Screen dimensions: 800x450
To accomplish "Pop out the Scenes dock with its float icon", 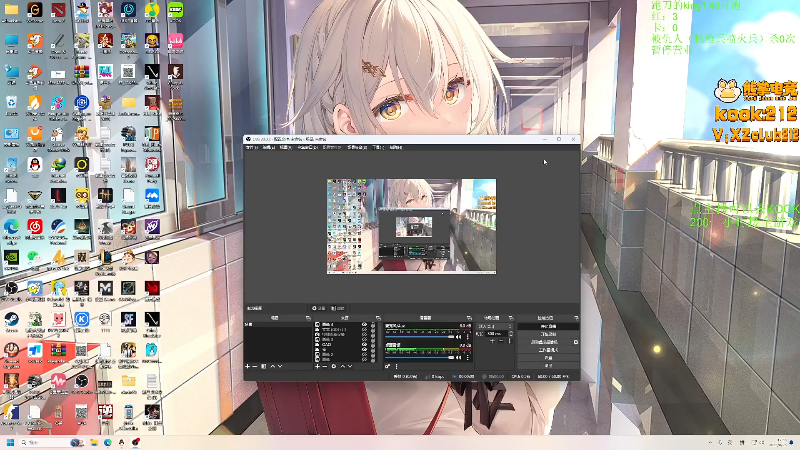I will (308, 318).
